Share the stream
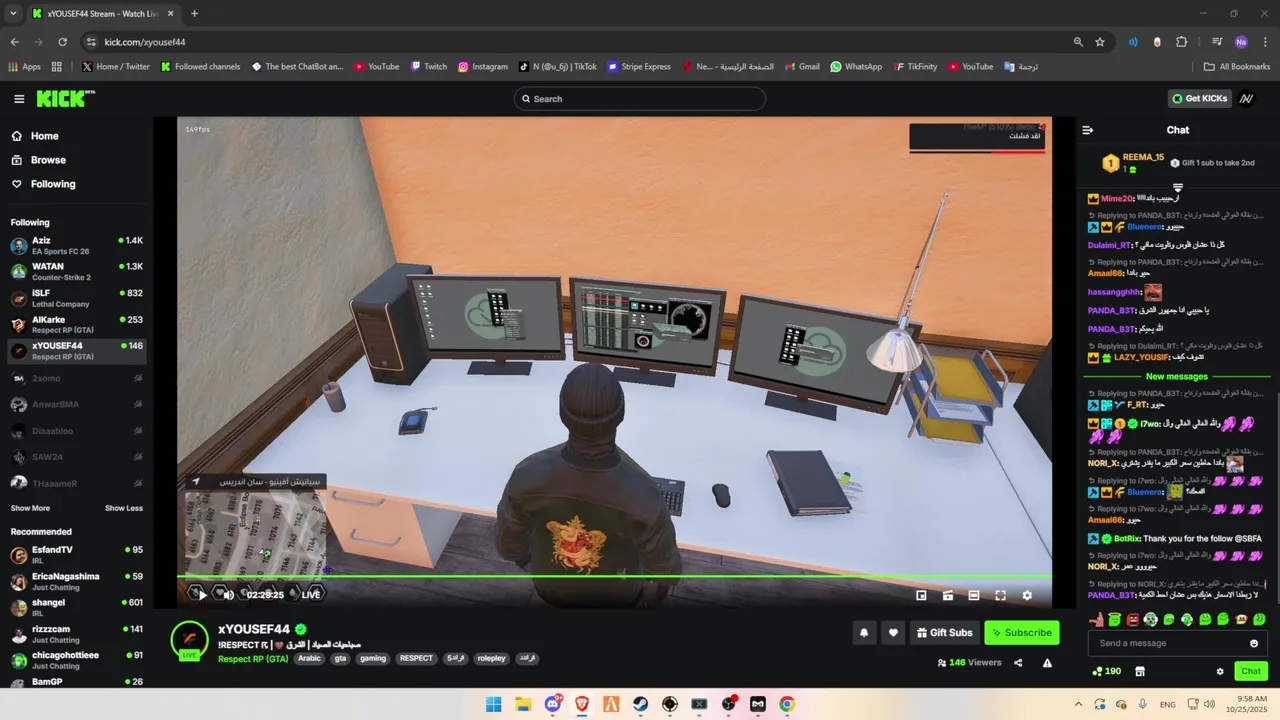 [1018, 662]
